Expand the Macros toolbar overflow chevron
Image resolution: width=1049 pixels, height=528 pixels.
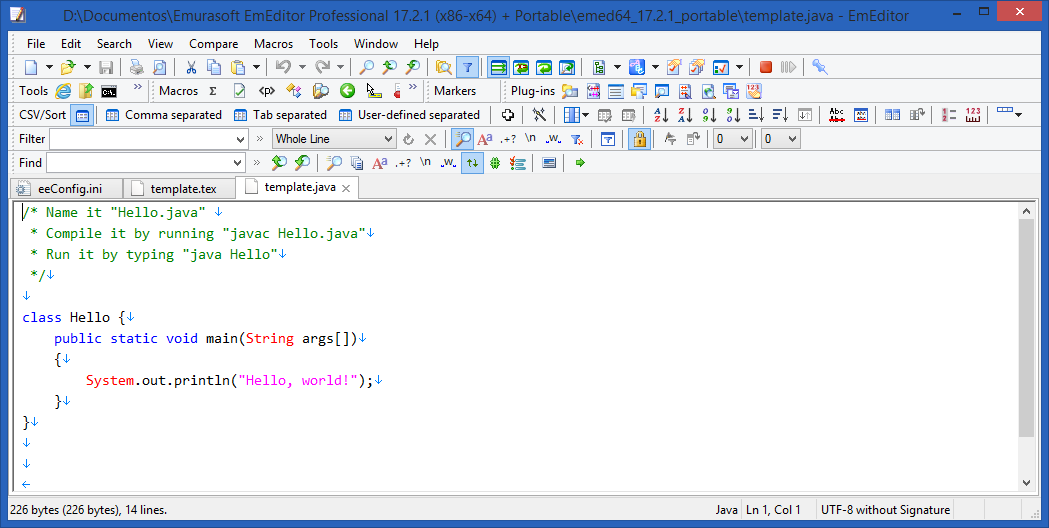coord(413,87)
